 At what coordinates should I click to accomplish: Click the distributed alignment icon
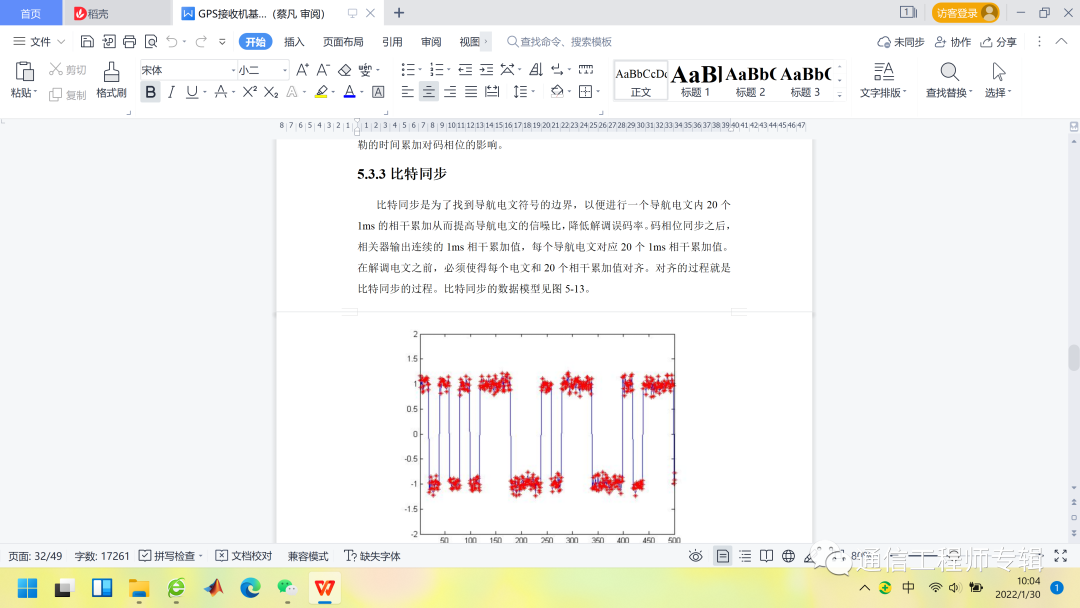[x=492, y=92]
